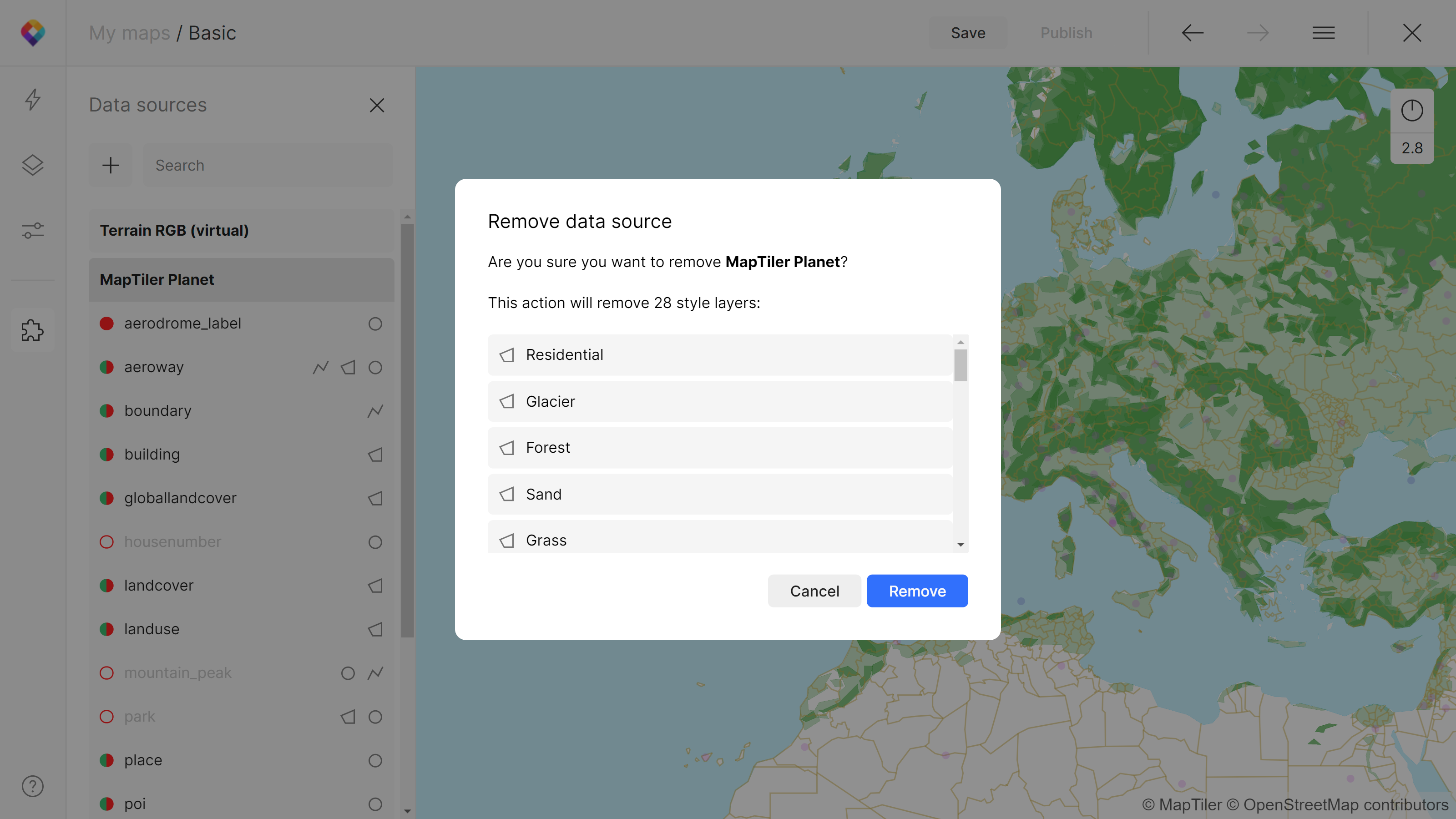The image size is (1456, 819).
Task: Open the lightning bolt quick panel
Action: point(33,100)
